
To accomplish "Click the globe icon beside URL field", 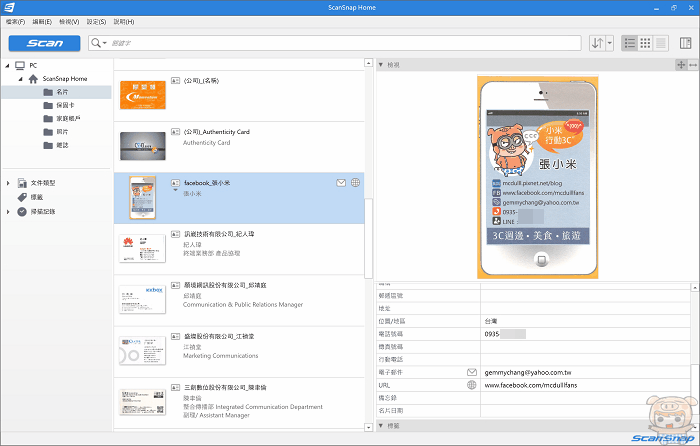I will 472,385.
